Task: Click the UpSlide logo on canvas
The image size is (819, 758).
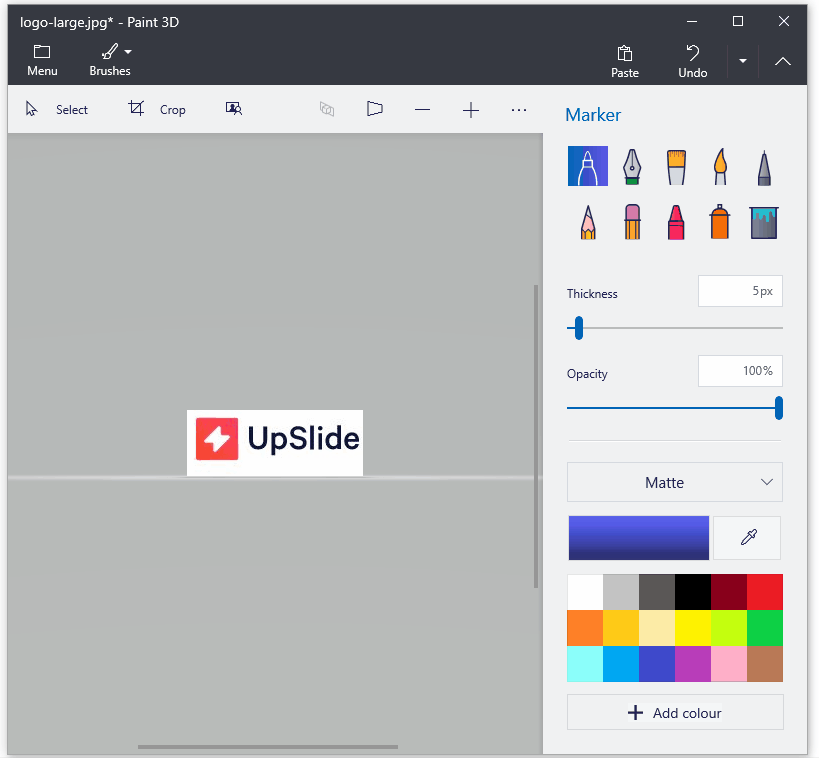Action: coord(275,442)
